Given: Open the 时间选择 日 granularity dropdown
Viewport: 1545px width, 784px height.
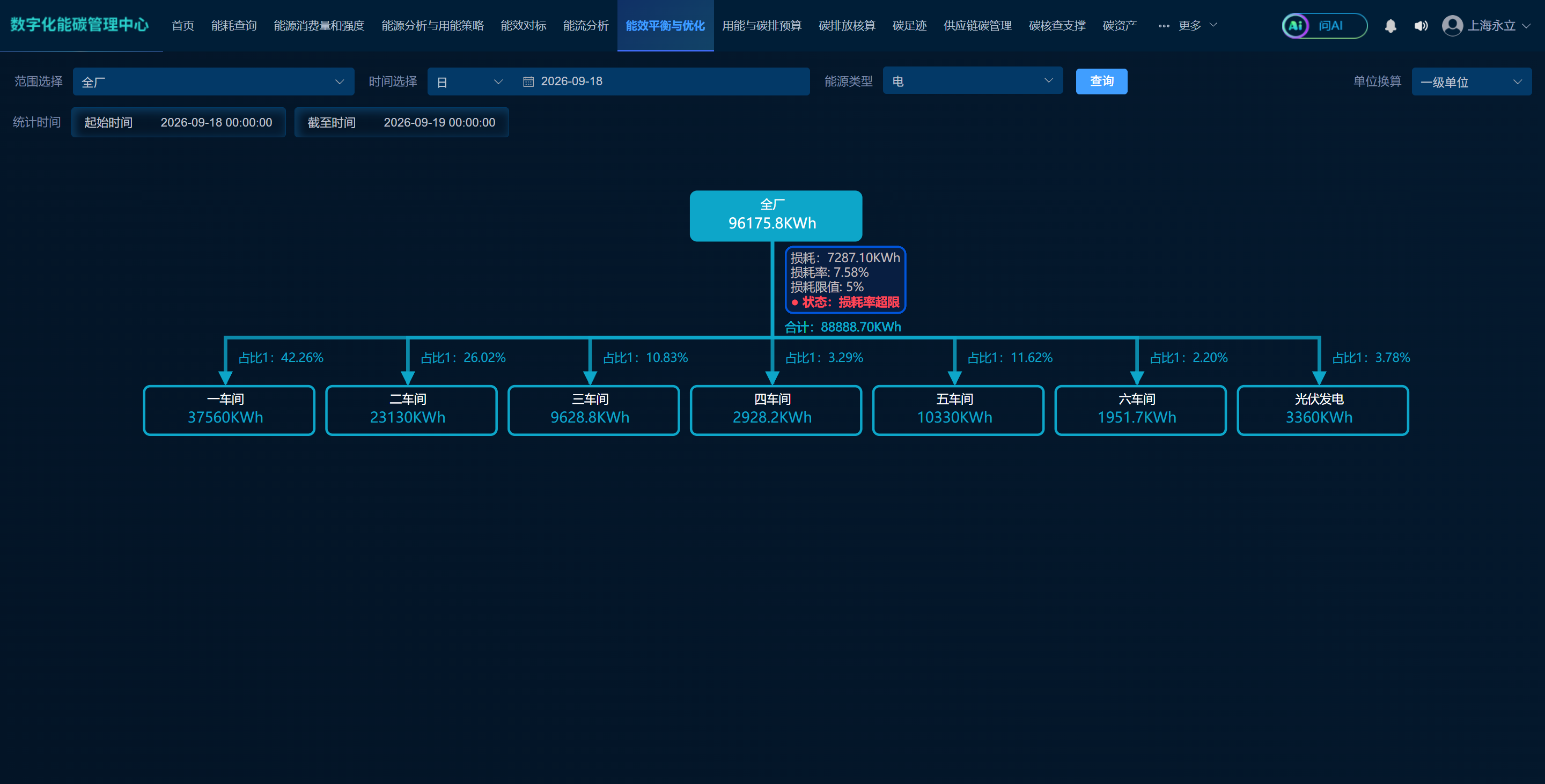Looking at the screenshot, I should coord(469,82).
